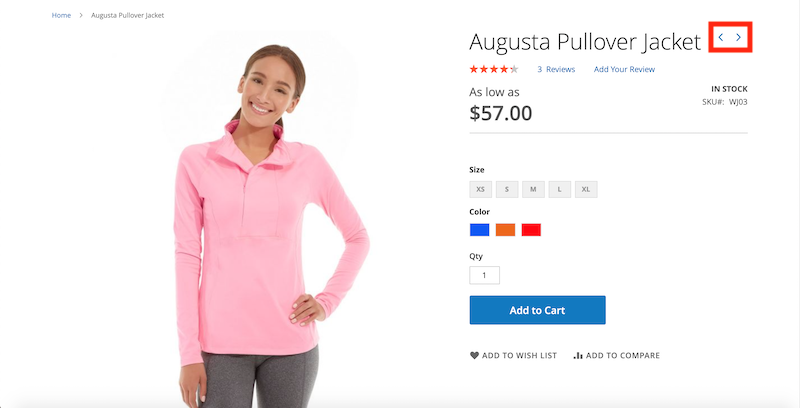Select the orange color swatch
Screen dimensions: 800x408
click(506, 230)
